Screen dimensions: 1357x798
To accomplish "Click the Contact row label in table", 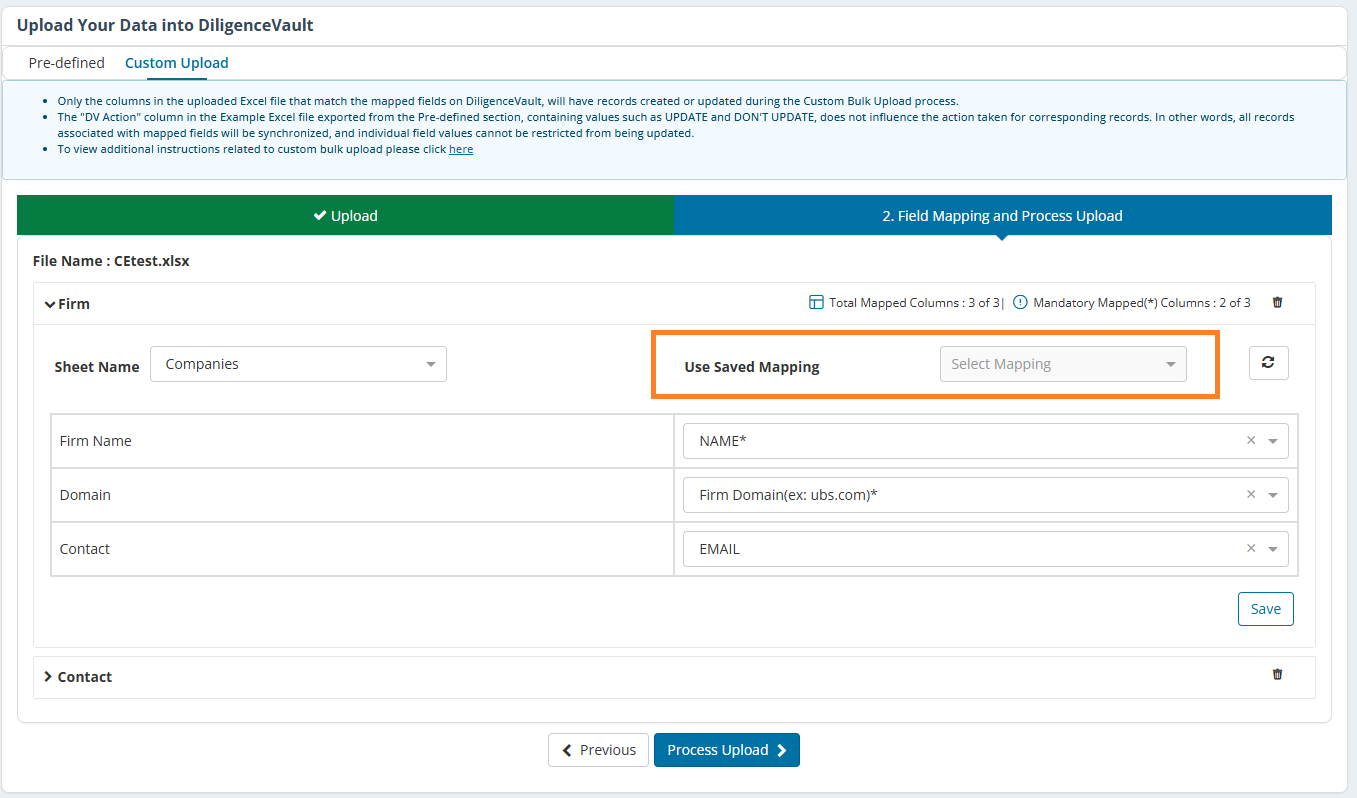I will click(x=85, y=549).
